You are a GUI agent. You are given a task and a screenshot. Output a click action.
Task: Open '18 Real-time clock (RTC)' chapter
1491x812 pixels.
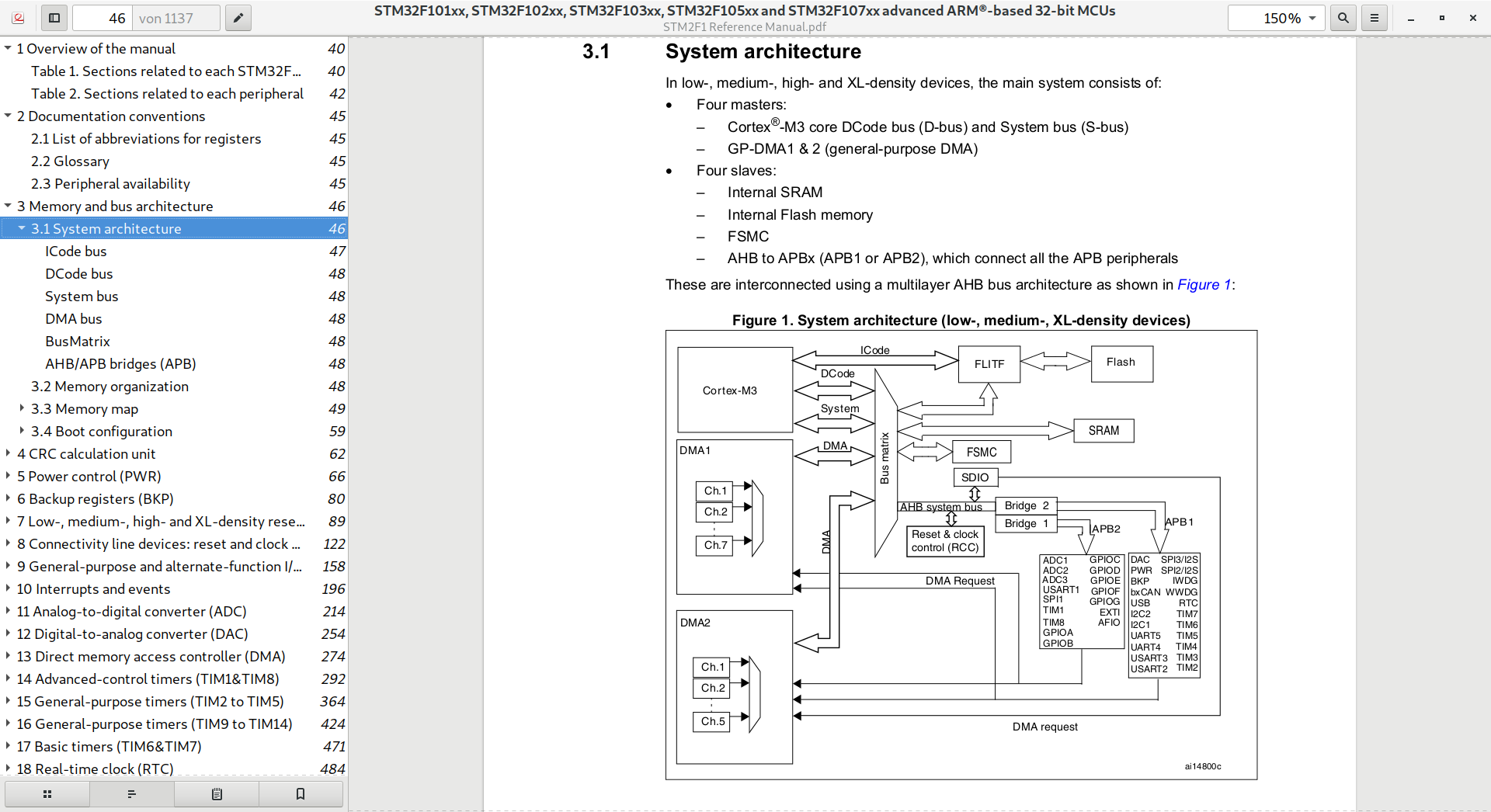(x=174, y=769)
